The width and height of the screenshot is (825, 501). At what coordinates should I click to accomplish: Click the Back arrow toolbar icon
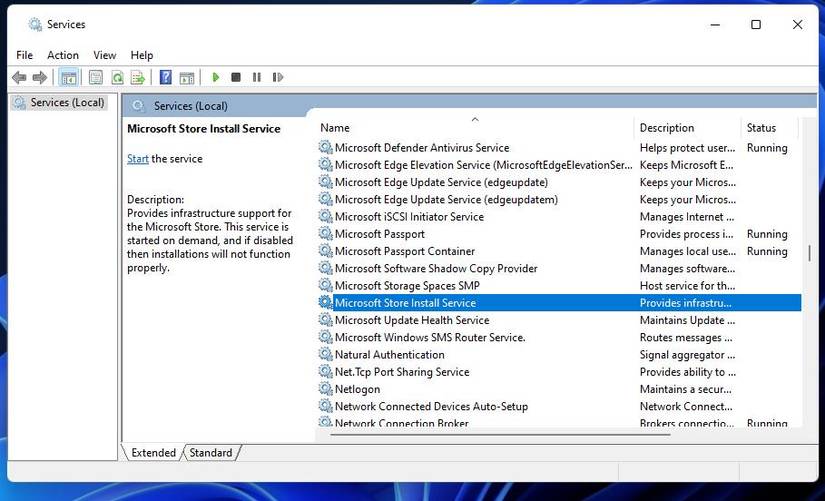(19, 77)
